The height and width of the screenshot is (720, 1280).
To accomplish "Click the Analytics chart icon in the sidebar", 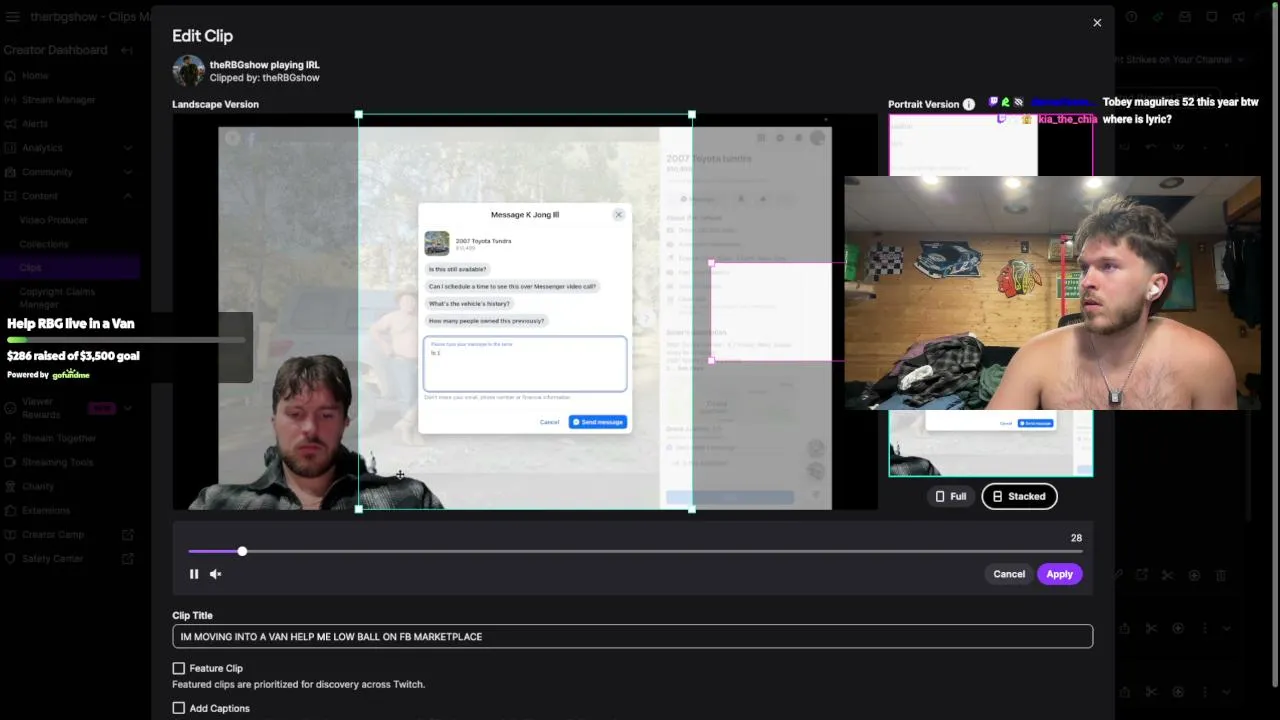I will click(x=9, y=148).
